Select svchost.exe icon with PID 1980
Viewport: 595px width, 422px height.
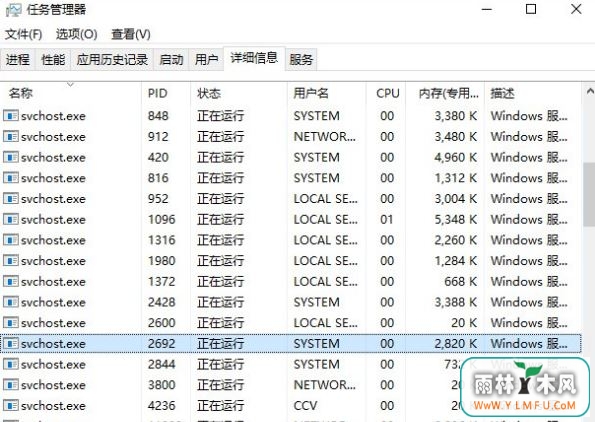pos(11,260)
